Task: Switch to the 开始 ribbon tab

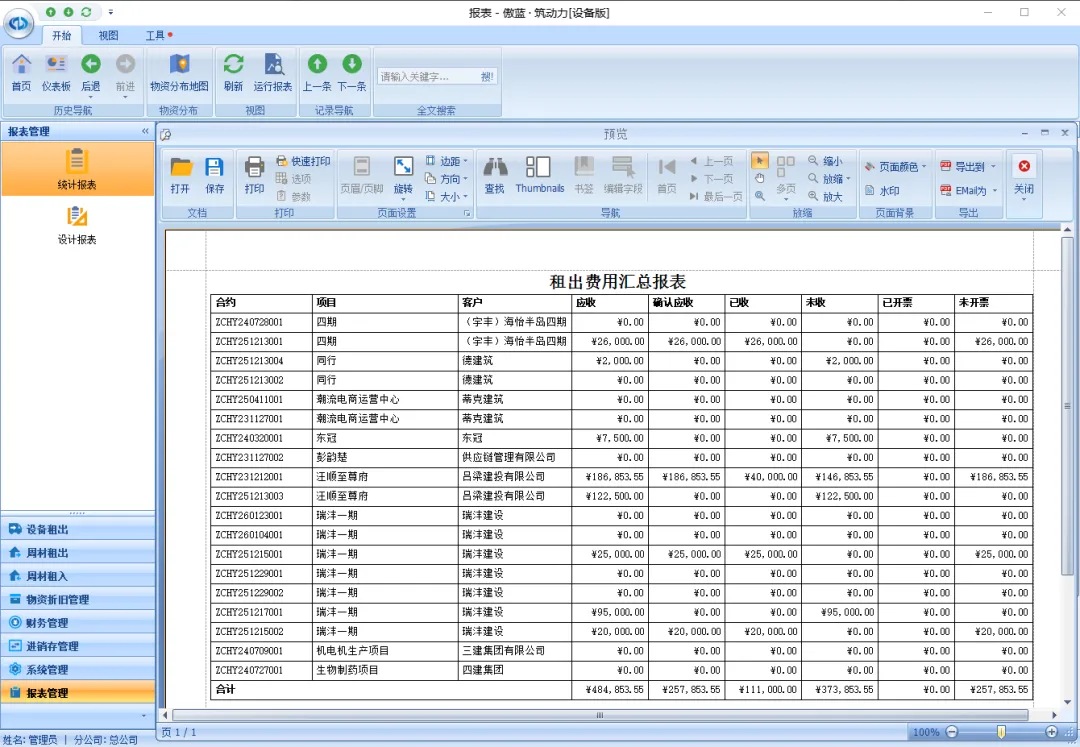Action: coord(61,35)
